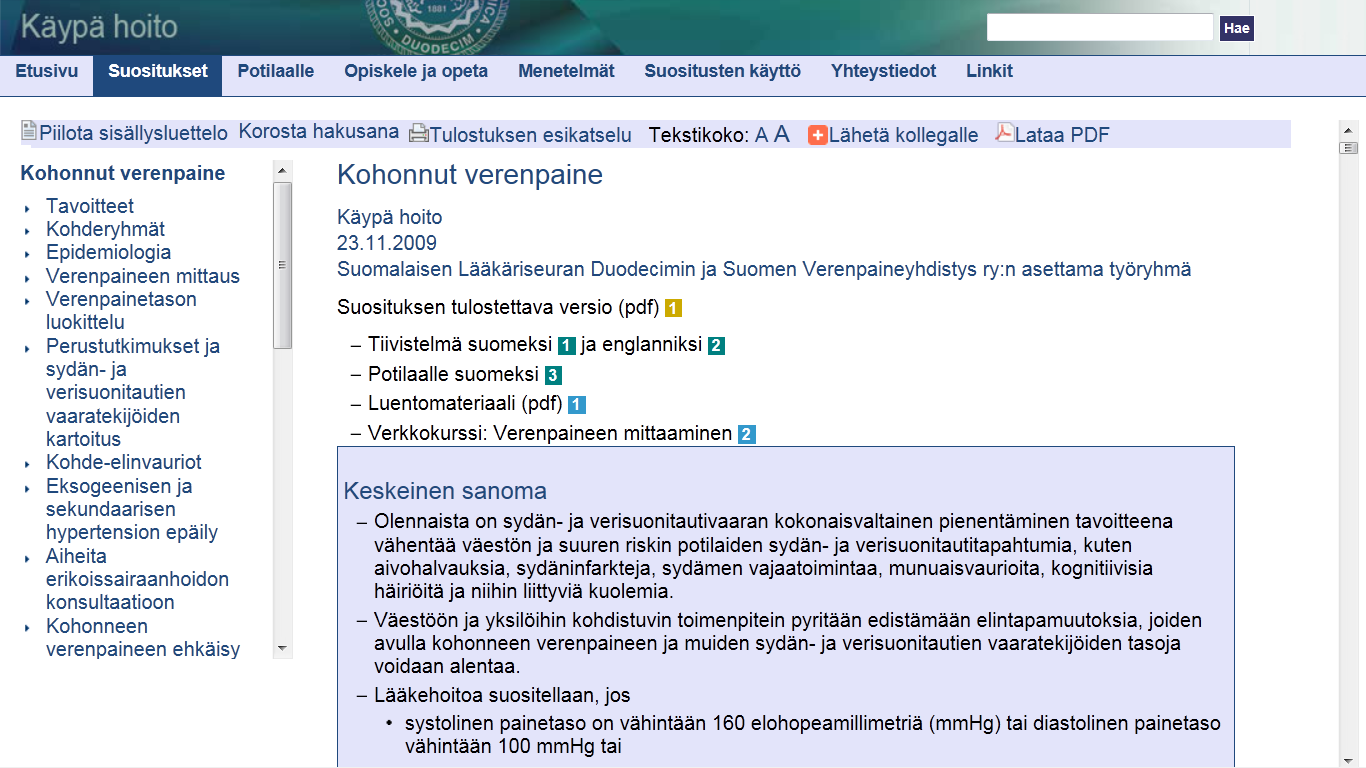Click the sidebar scrollbar thumb
The width and height of the screenshot is (1366, 768).
283,265
